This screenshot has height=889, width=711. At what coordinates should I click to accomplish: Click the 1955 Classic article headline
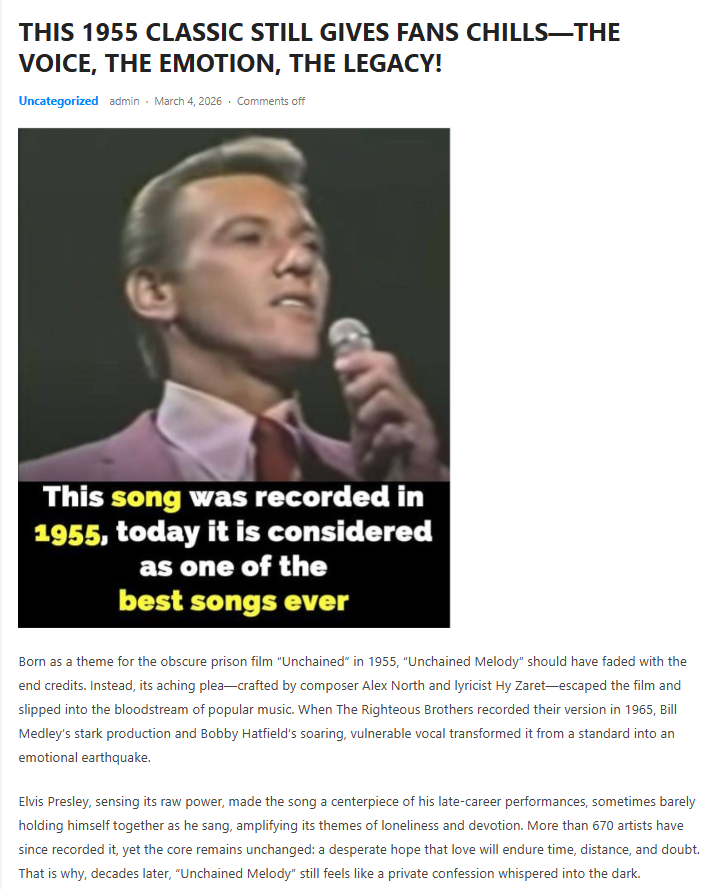(319, 48)
